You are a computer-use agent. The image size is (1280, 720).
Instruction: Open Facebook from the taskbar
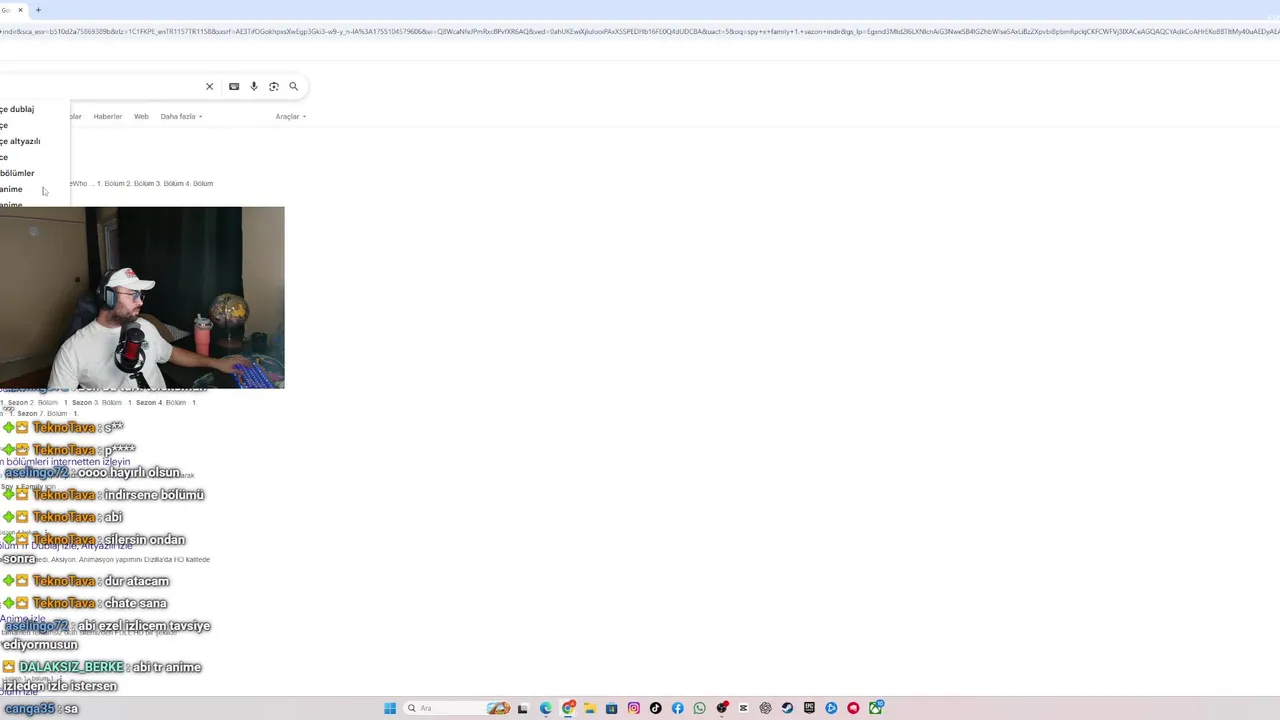pos(677,708)
